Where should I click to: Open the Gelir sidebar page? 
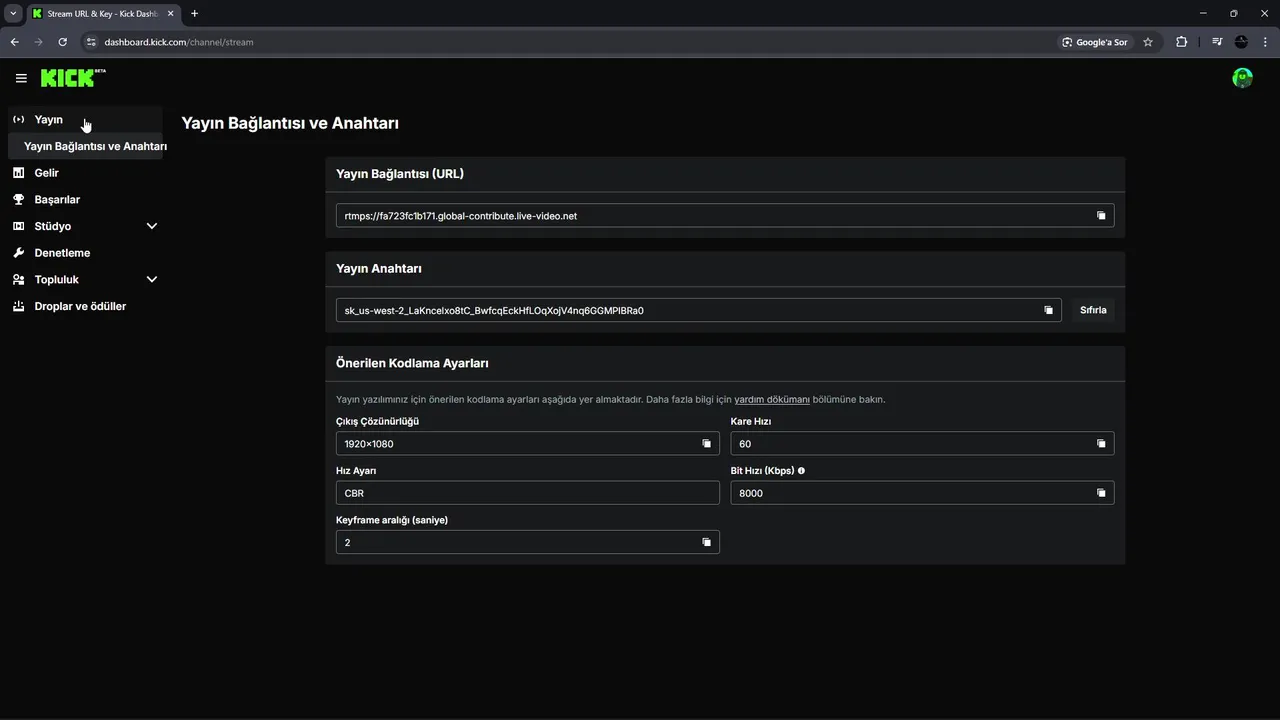point(47,173)
